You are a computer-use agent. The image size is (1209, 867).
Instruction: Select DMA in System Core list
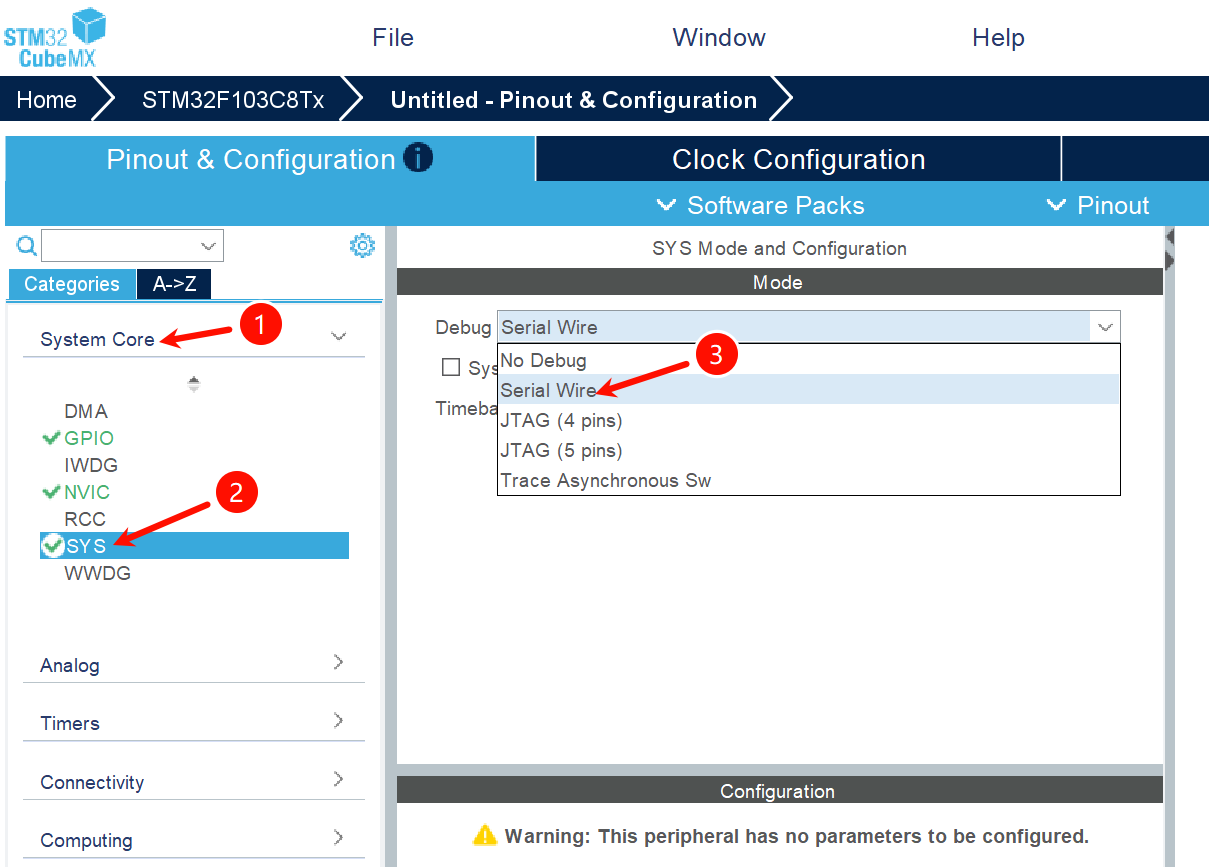point(86,411)
